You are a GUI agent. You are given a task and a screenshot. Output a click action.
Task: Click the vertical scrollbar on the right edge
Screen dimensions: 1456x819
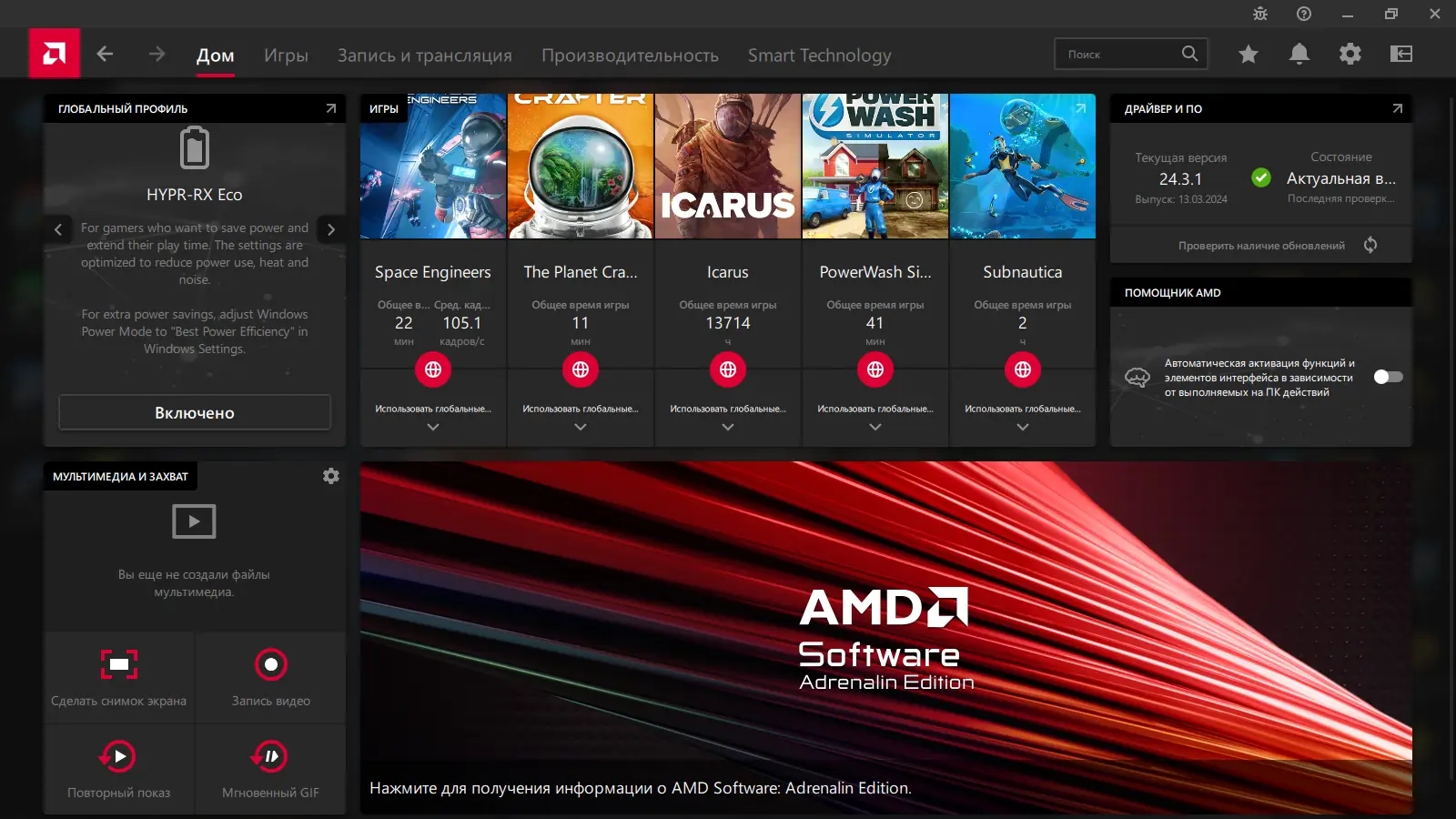[1451, 437]
